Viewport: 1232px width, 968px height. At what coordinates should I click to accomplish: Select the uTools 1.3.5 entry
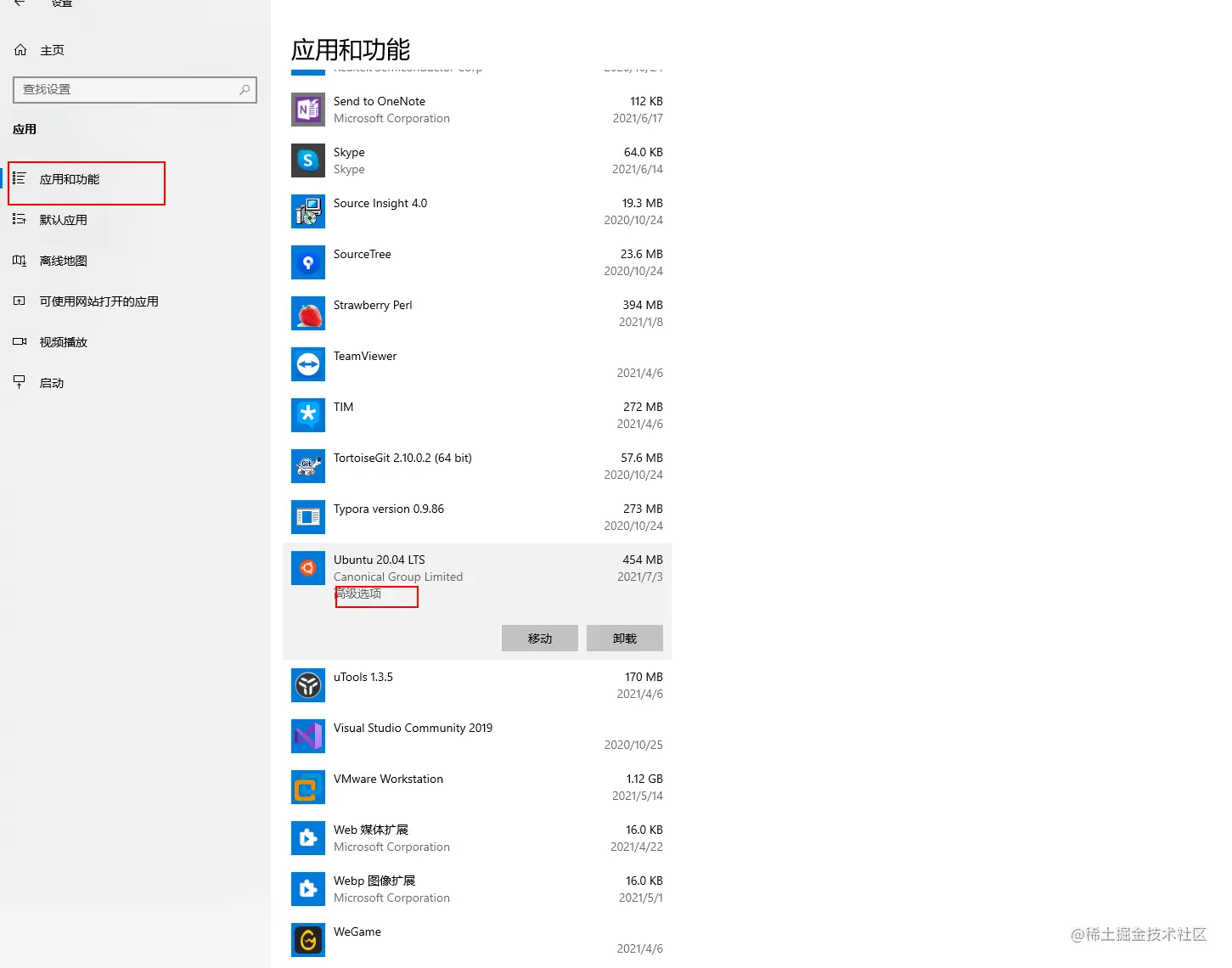point(477,685)
